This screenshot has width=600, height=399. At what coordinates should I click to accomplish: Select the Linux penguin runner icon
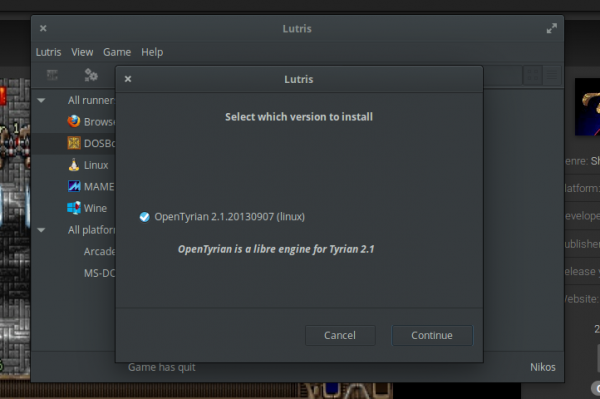click(x=73, y=165)
